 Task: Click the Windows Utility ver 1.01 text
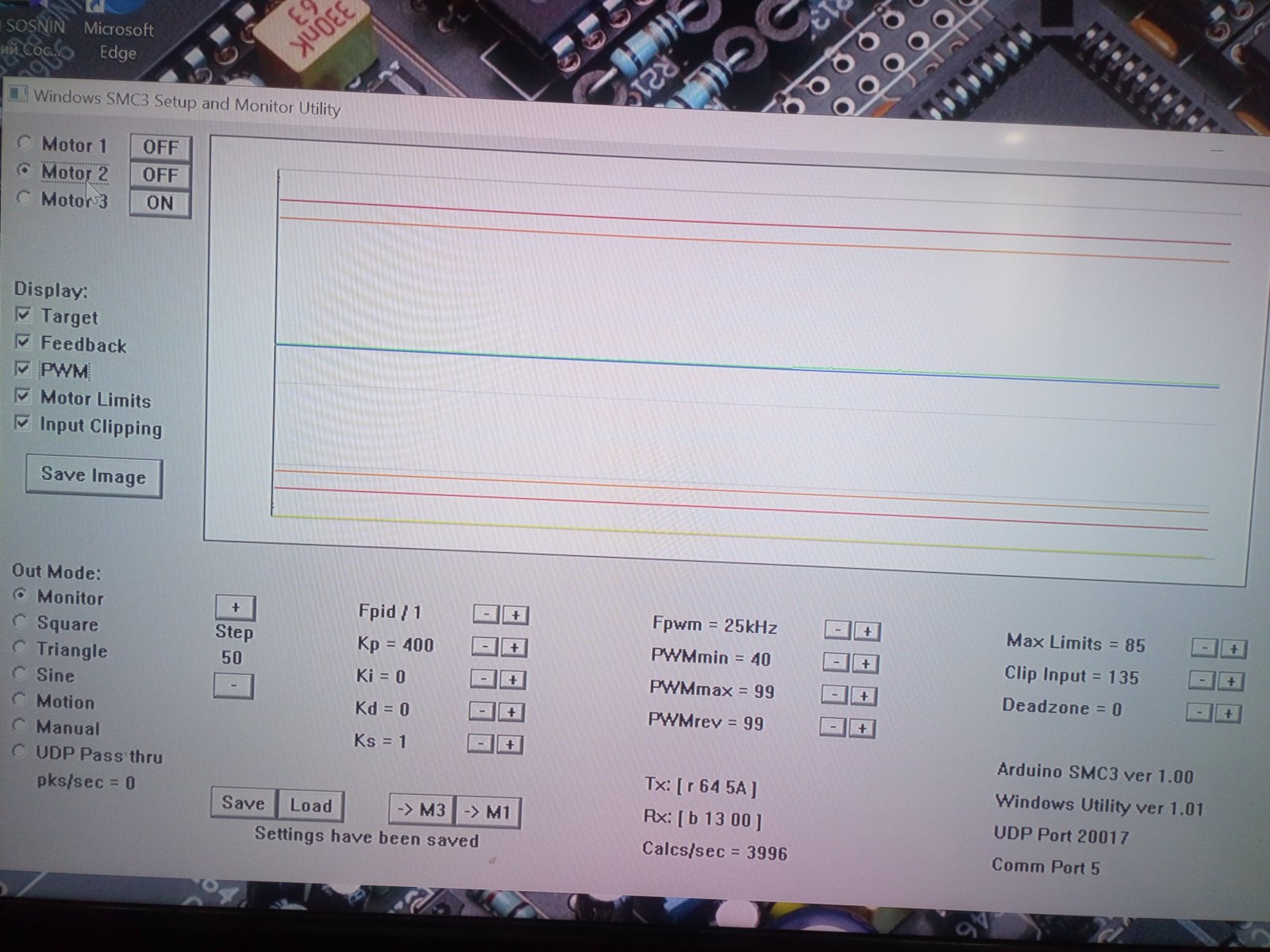click(1099, 804)
